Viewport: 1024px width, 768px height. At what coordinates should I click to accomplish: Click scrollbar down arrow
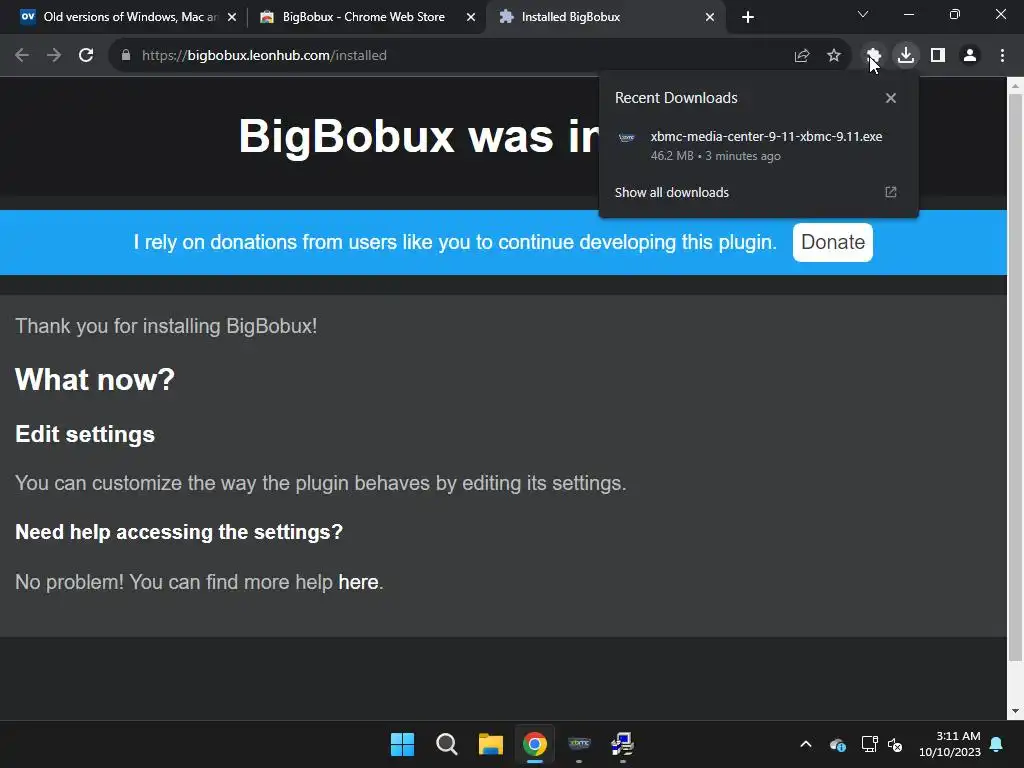(x=1016, y=711)
